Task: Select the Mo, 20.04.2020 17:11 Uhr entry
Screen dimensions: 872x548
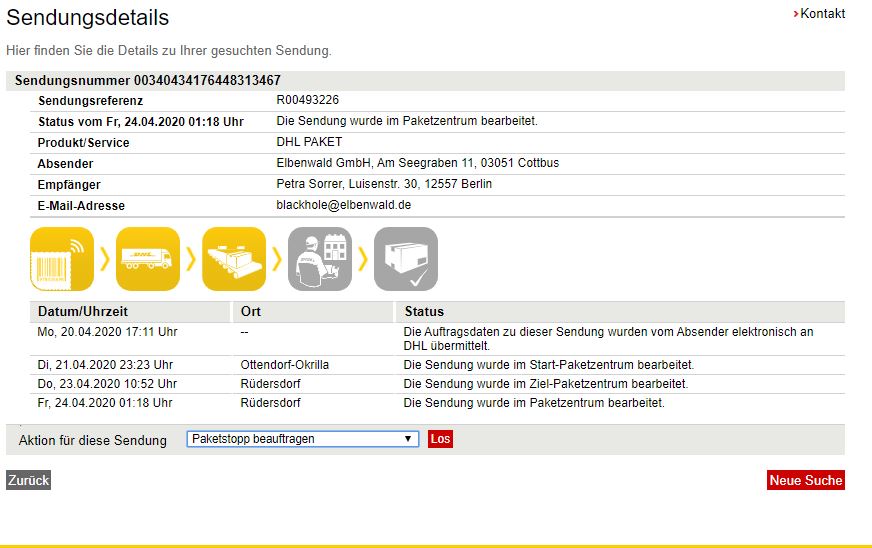Action: coord(107,332)
